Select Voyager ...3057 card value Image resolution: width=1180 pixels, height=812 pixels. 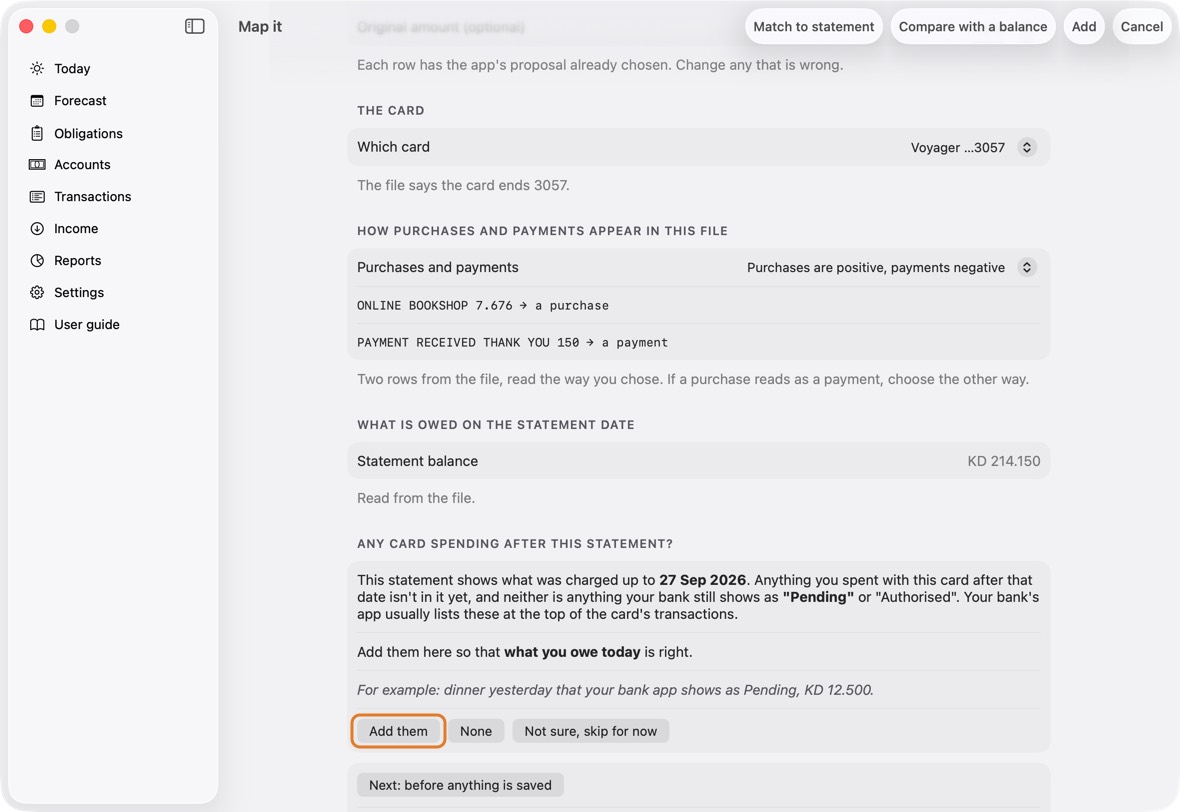[957, 147]
